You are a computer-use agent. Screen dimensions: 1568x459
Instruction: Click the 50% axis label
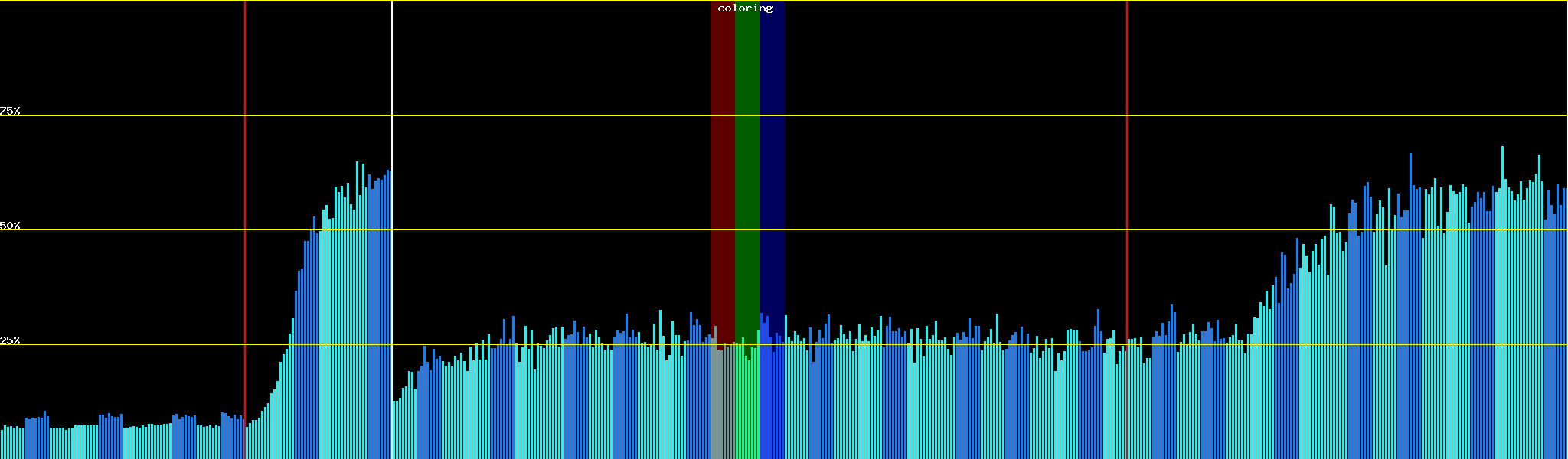tap(10, 226)
